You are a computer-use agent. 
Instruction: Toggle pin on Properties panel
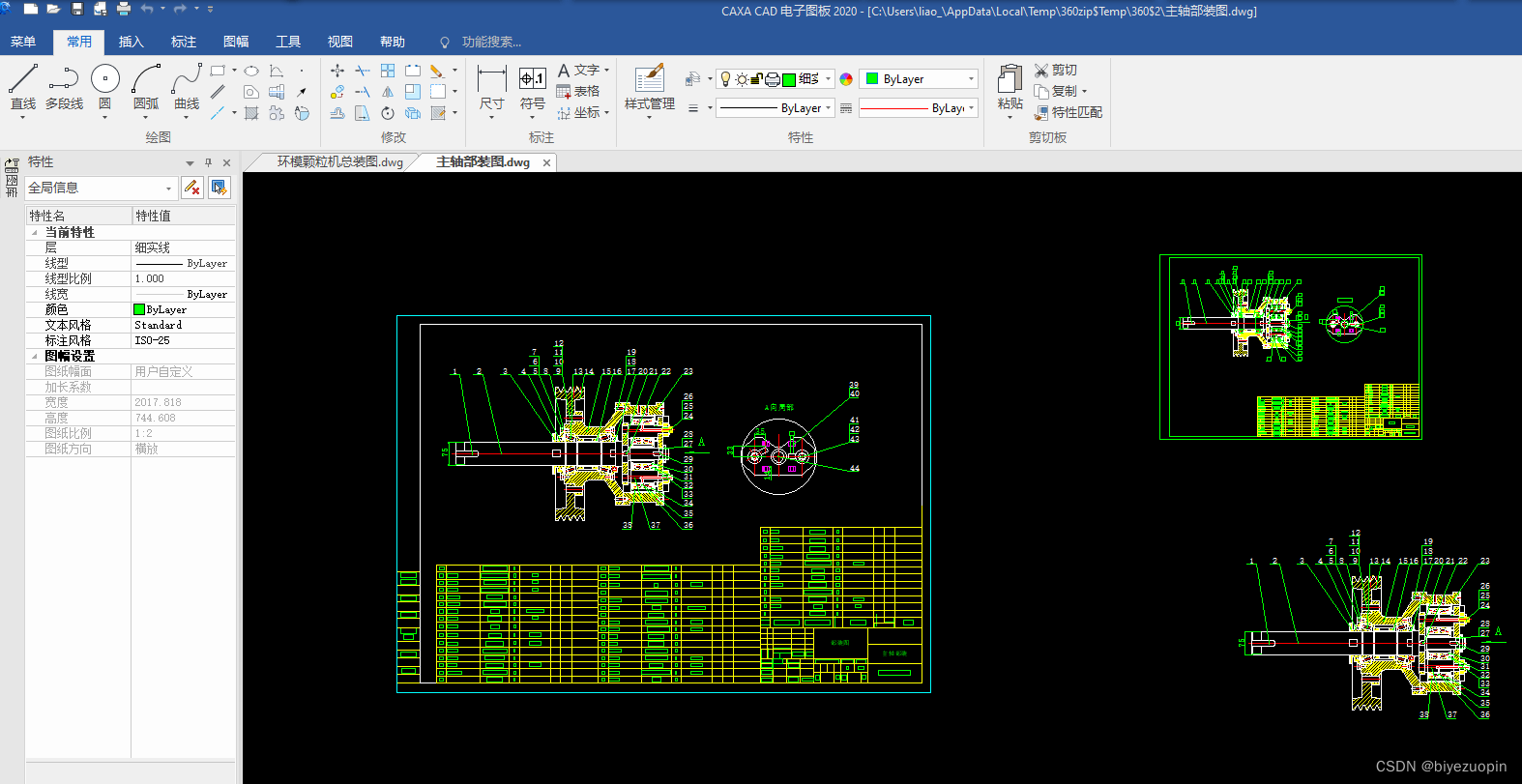coord(208,162)
